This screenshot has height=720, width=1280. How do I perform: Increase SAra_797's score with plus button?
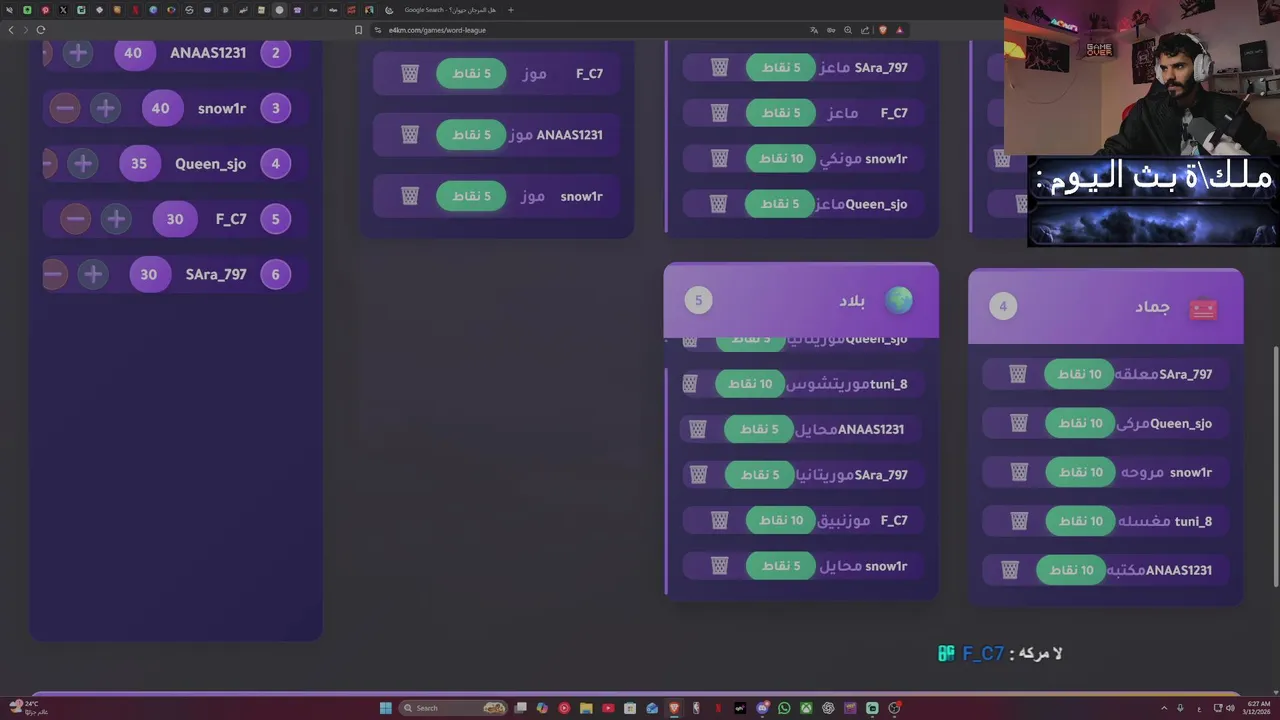[93, 274]
